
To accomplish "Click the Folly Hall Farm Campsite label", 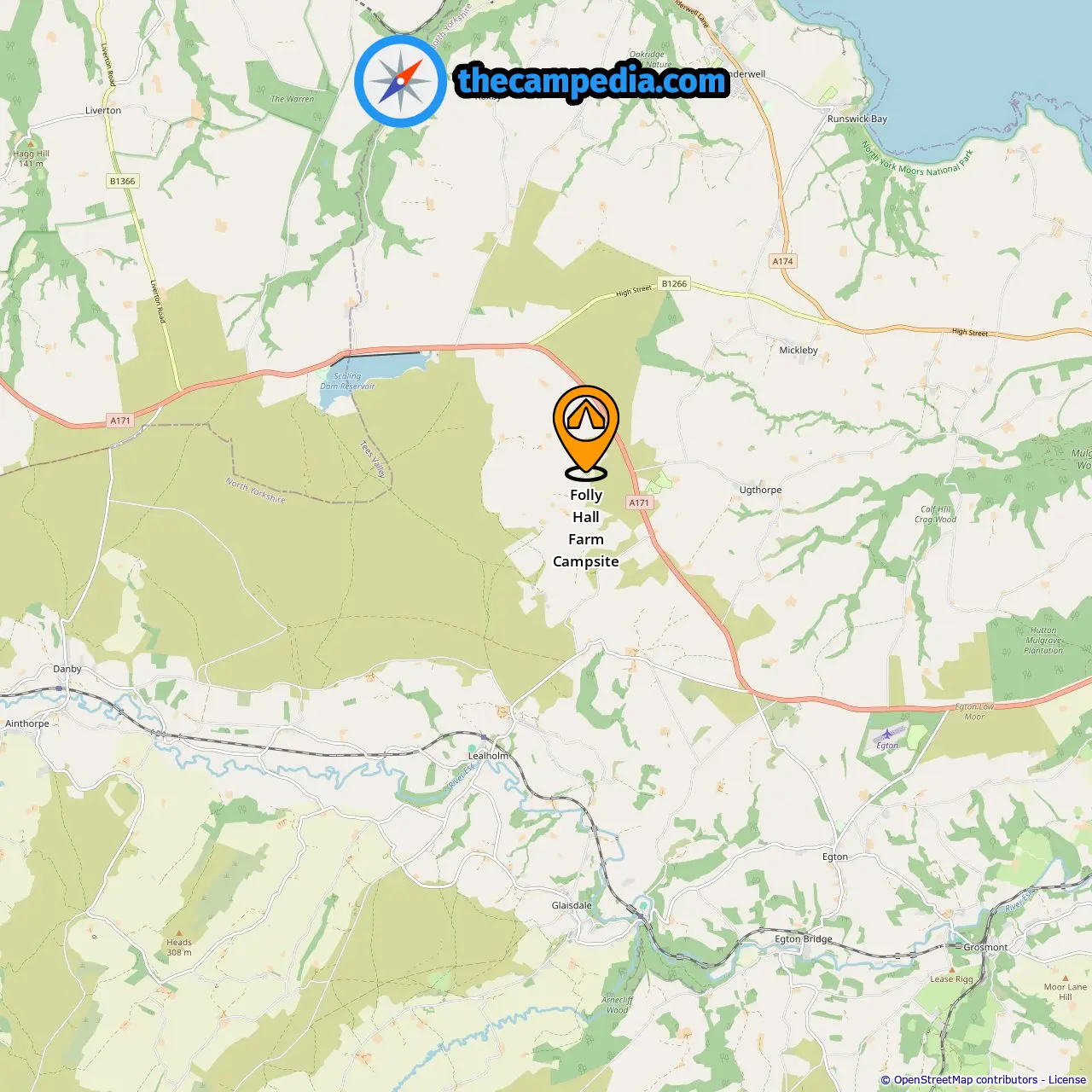I will [586, 528].
